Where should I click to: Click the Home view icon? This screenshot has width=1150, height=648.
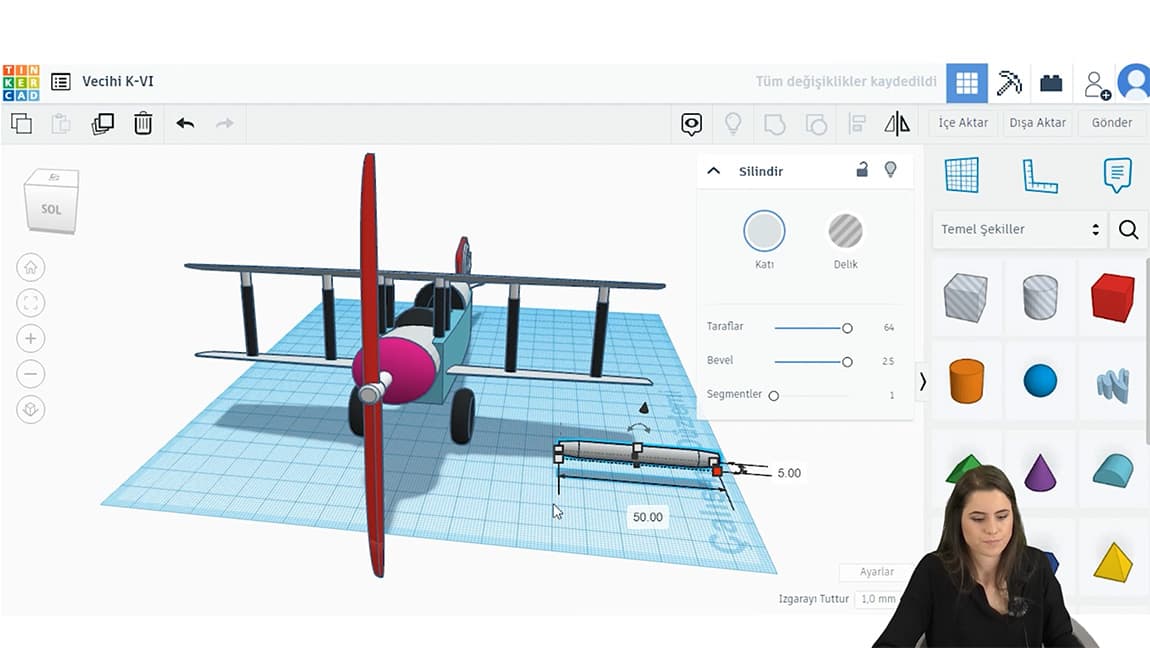click(31, 268)
